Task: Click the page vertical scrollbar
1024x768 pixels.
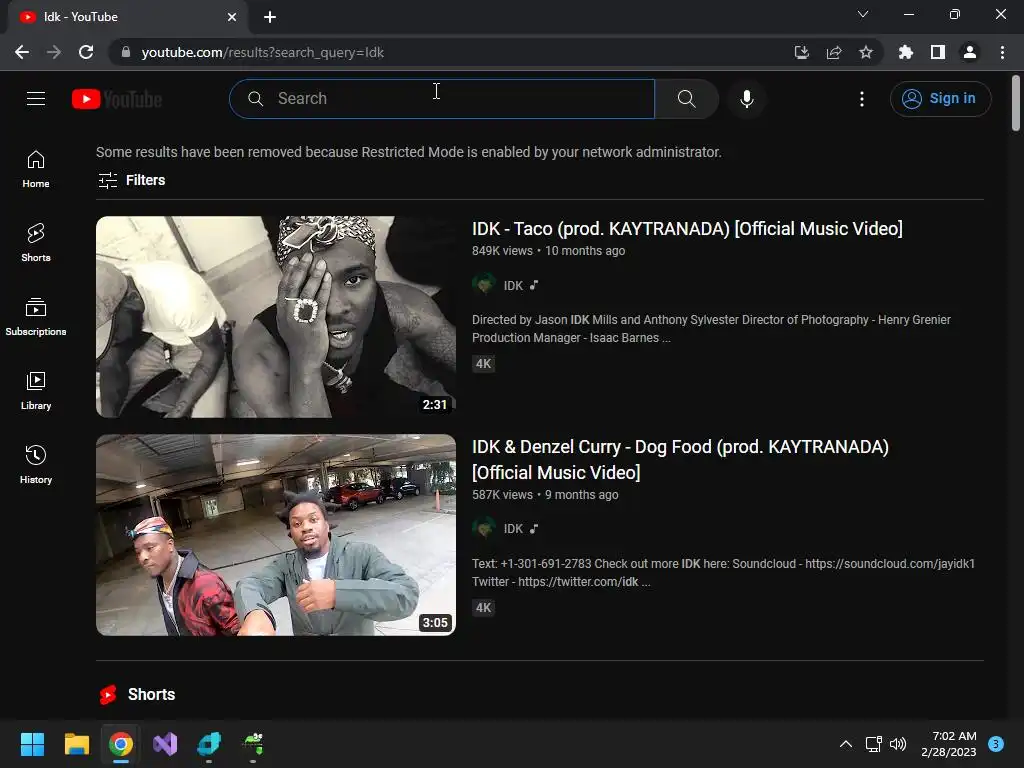Action: (x=1016, y=103)
